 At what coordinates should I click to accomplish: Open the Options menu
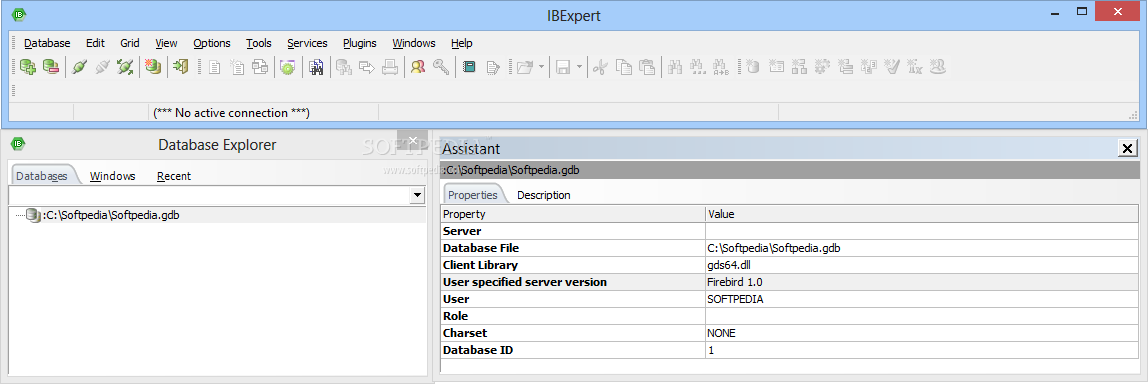[212, 43]
